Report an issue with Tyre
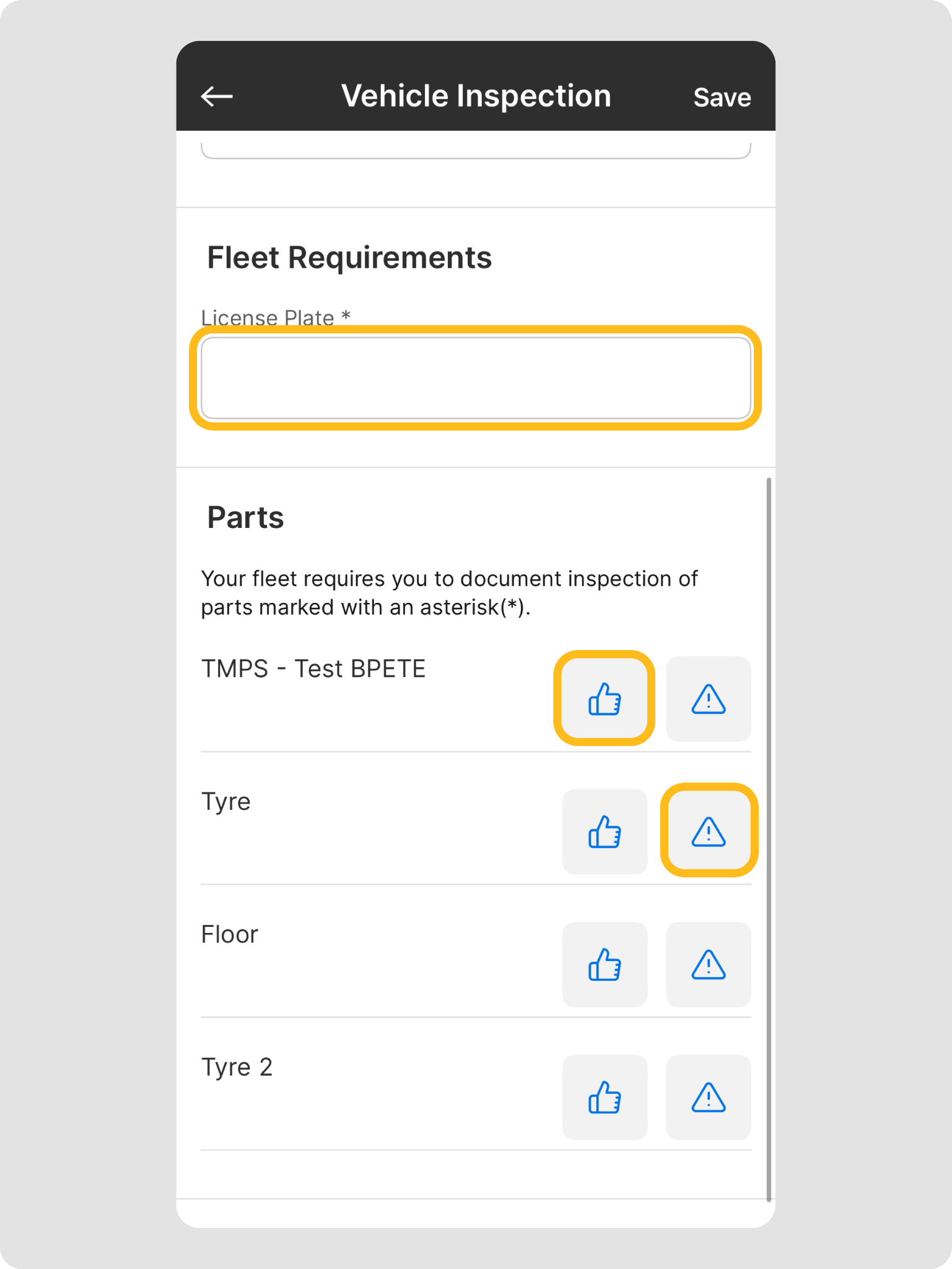 (x=708, y=831)
